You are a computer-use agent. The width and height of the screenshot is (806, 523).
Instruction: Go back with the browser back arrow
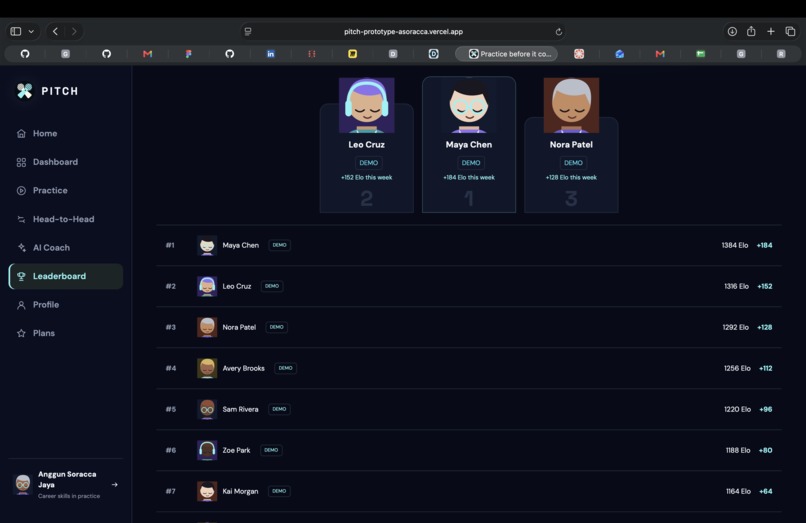[55, 31]
